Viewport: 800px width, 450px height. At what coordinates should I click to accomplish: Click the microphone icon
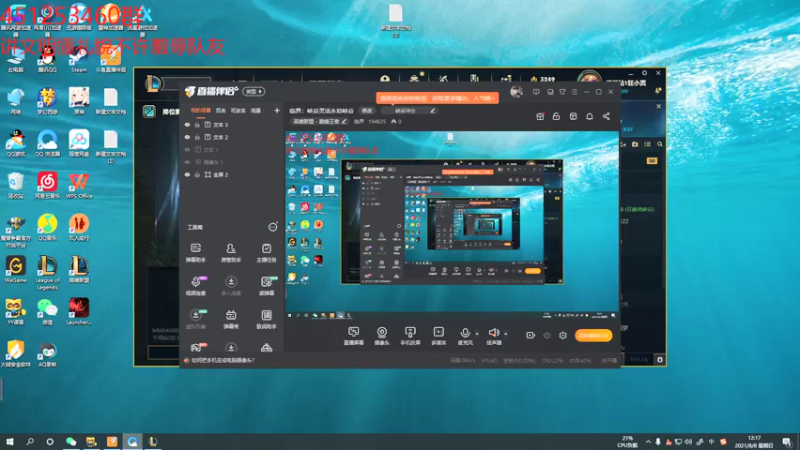click(x=465, y=333)
